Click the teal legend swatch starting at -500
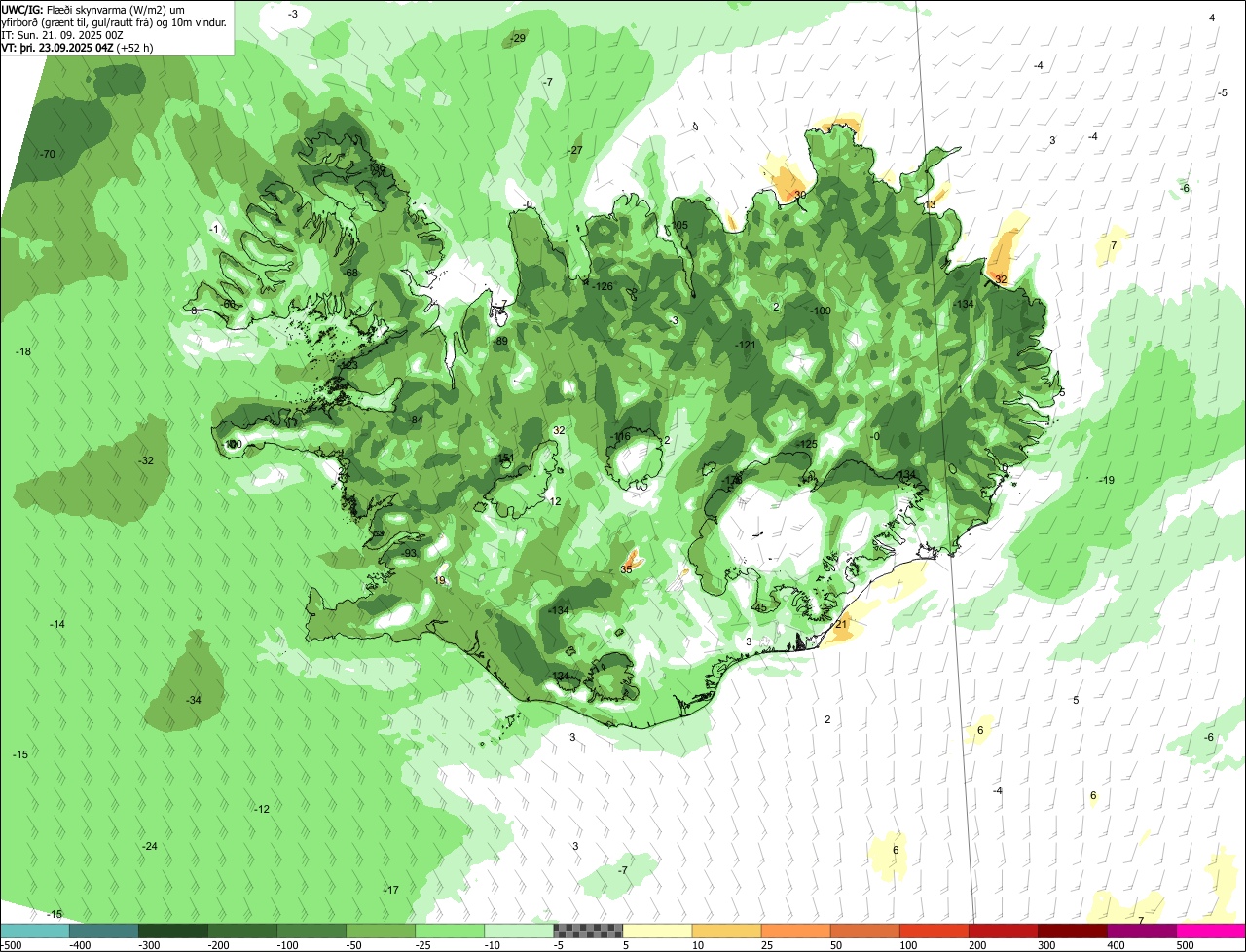Image resolution: width=1246 pixels, height=952 pixels. (x=35, y=931)
